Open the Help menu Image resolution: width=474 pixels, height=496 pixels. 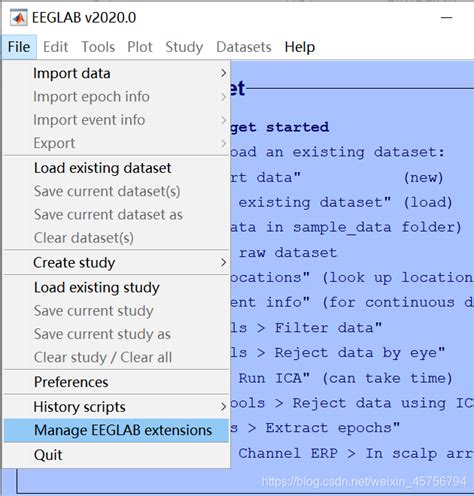click(x=300, y=47)
